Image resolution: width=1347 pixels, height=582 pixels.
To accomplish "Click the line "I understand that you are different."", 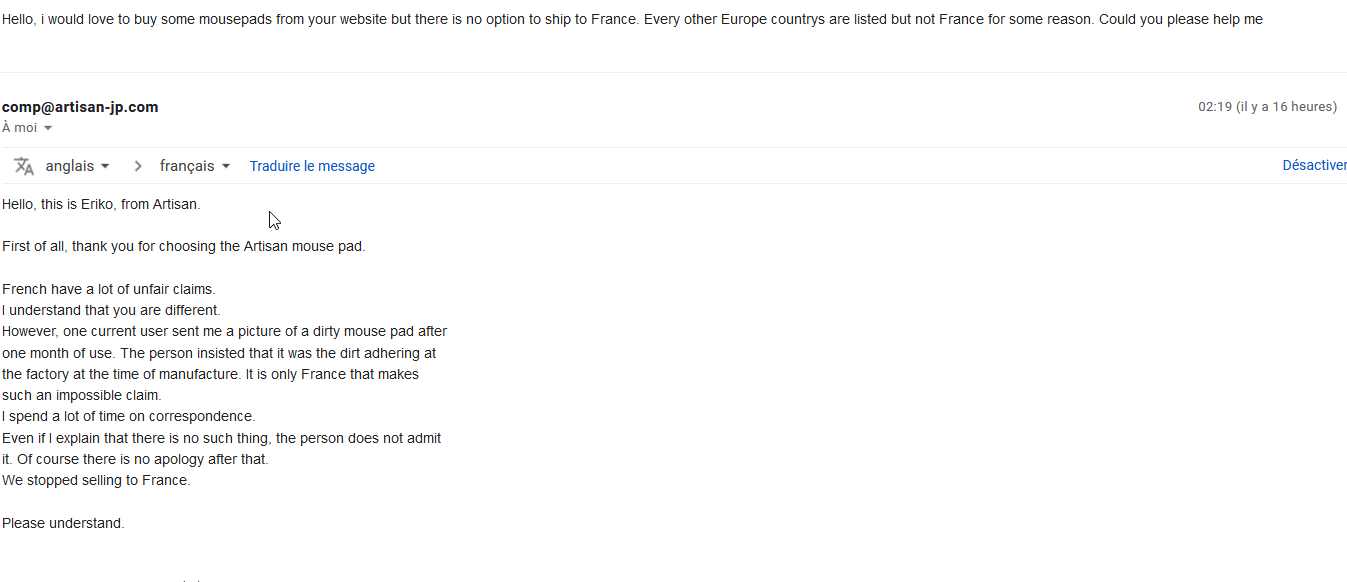I will click(111, 310).
